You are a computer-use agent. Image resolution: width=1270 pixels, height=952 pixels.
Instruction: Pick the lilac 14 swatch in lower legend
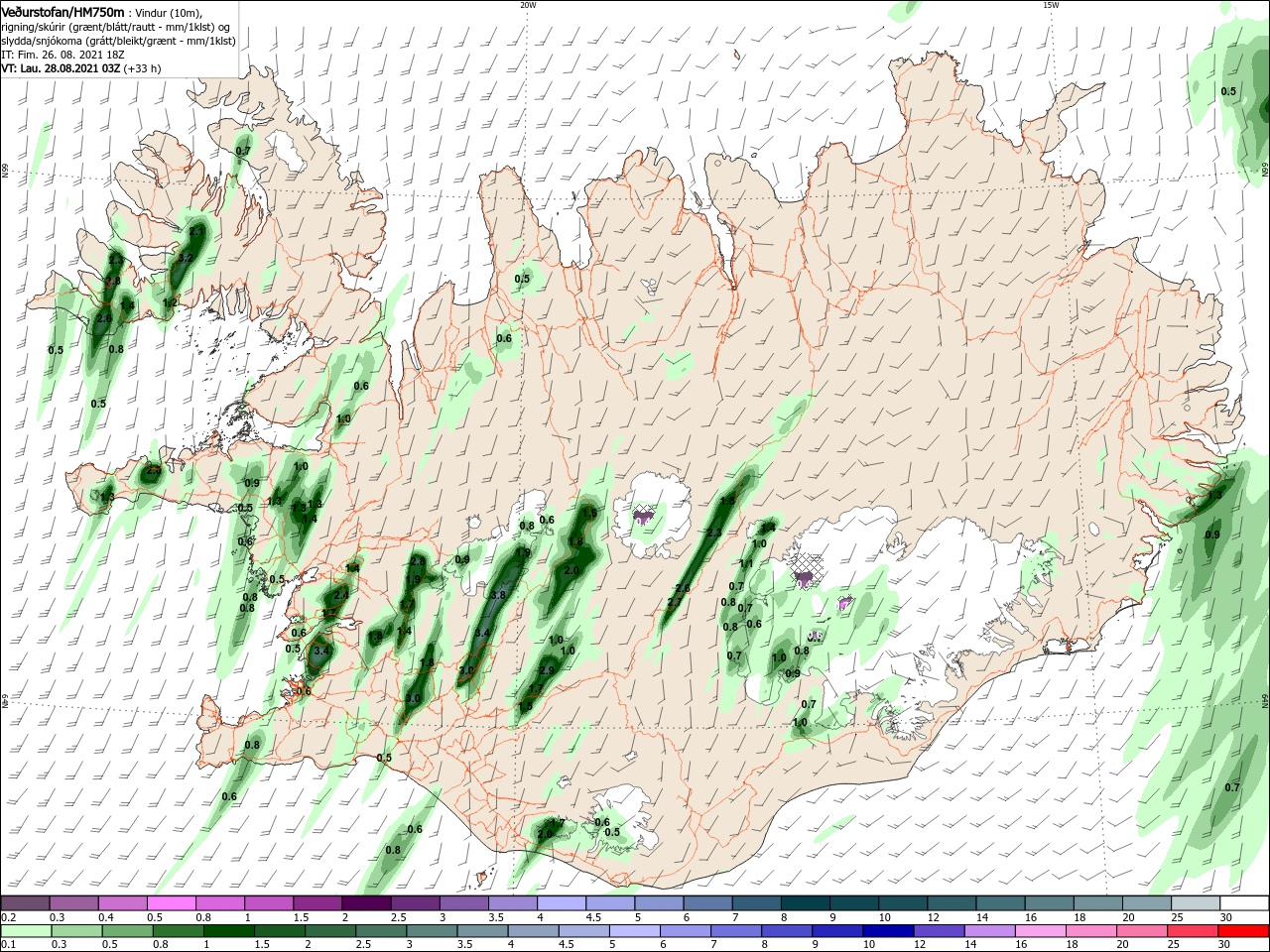990,931
